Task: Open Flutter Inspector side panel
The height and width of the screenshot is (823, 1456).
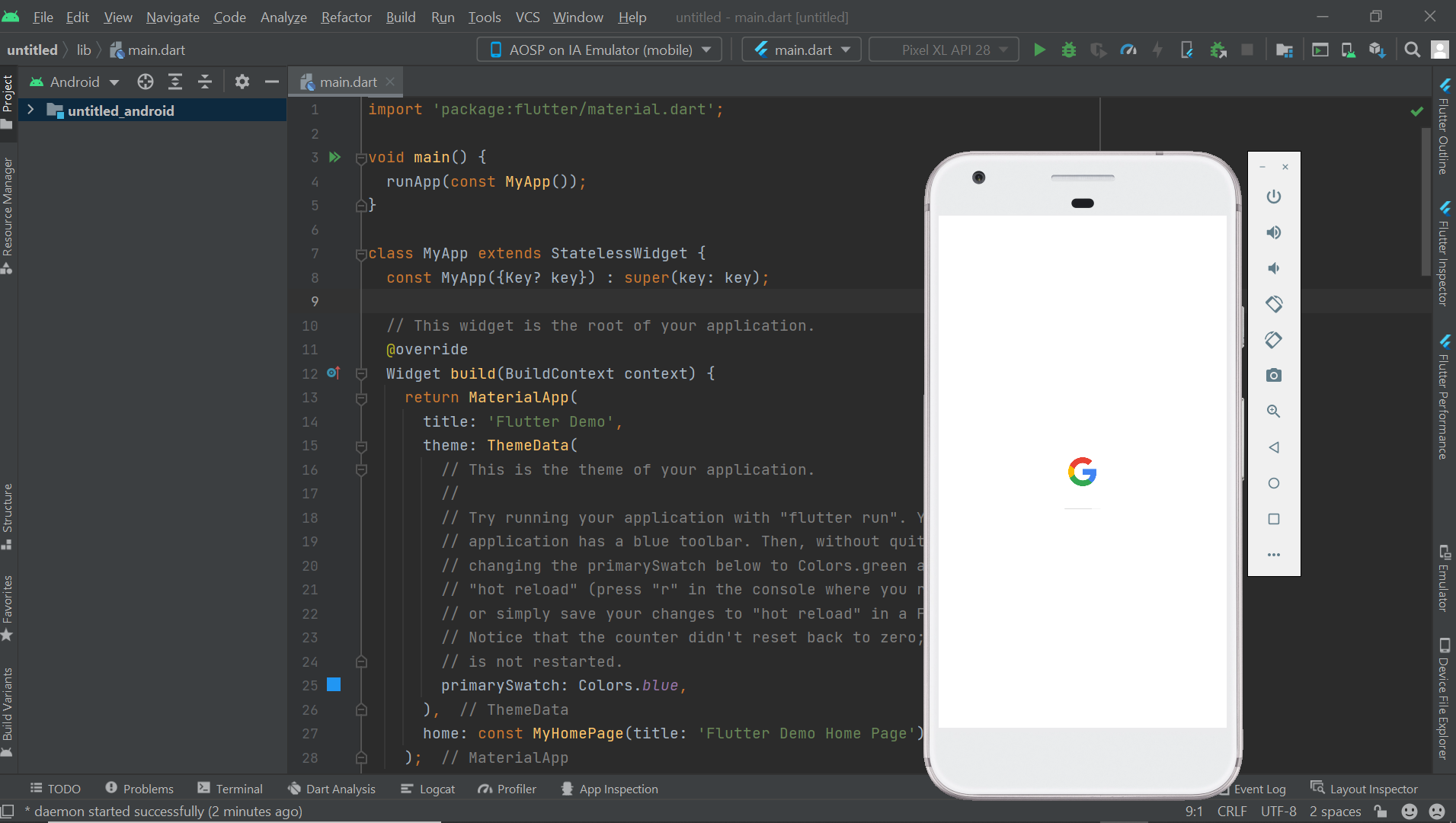Action: coord(1444,253)
